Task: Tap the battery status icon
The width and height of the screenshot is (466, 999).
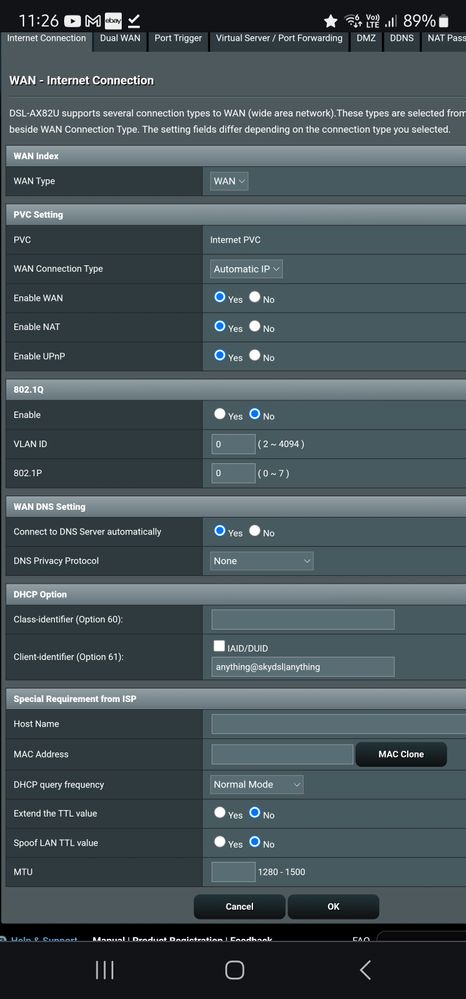Action: point(444,21)
